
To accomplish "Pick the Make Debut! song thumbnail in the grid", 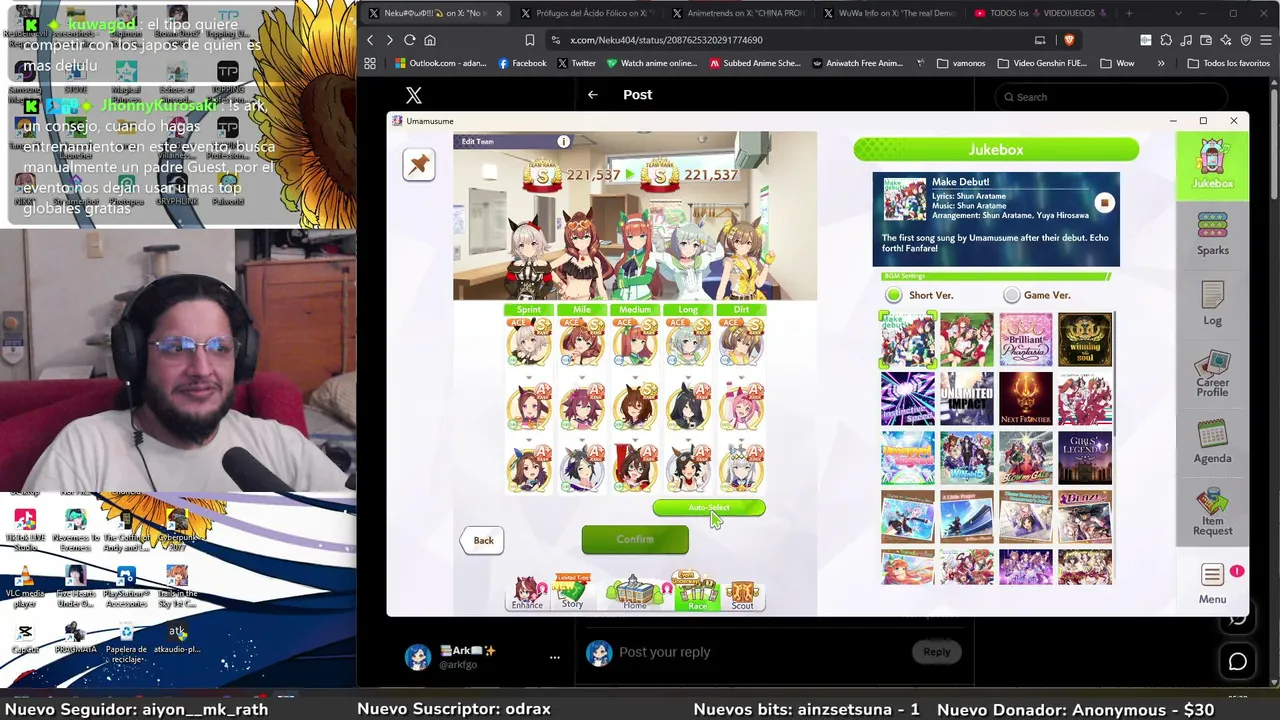I will 908,340.
